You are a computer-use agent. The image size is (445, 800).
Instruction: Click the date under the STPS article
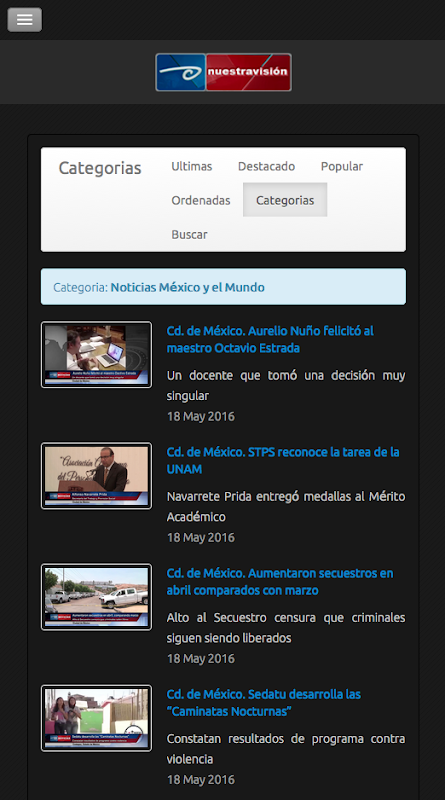click(x=201, y=537)
